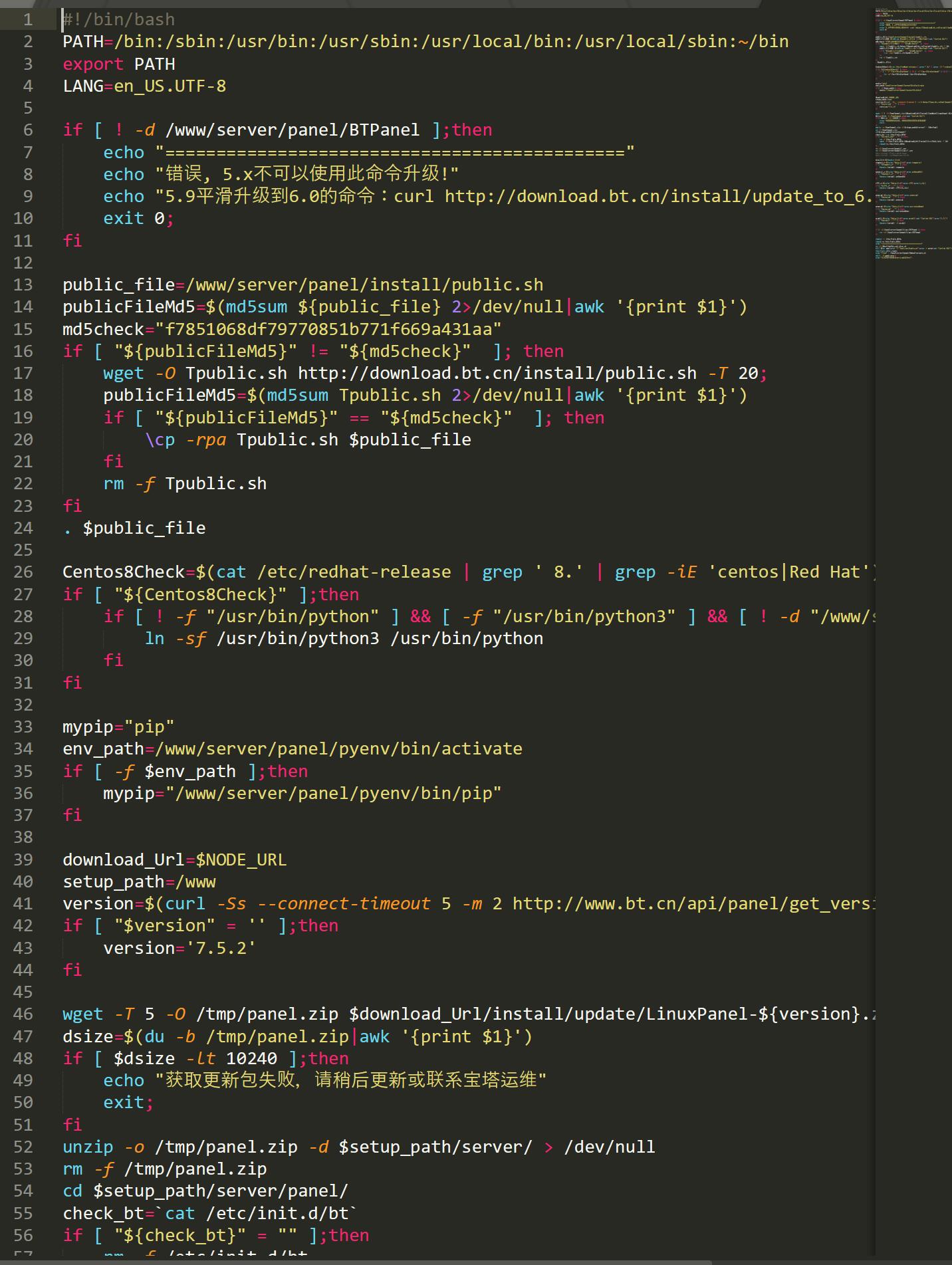Click line number 5 in the gutter
The width and height of the screenshot is (952, 1265).
click(27, 108)
